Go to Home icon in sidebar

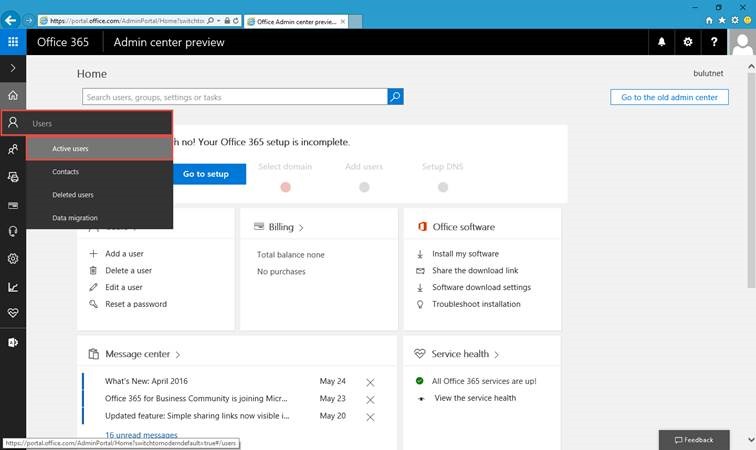pyautogui.click(x=13, y=95)
